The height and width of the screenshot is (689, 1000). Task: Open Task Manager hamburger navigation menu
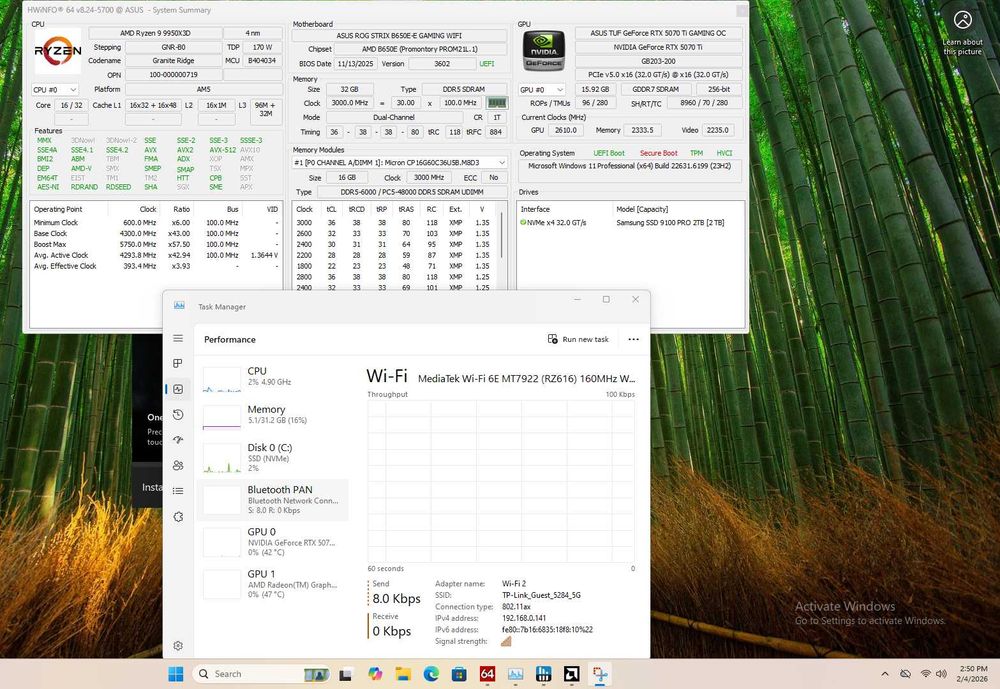tap(178, 339)
